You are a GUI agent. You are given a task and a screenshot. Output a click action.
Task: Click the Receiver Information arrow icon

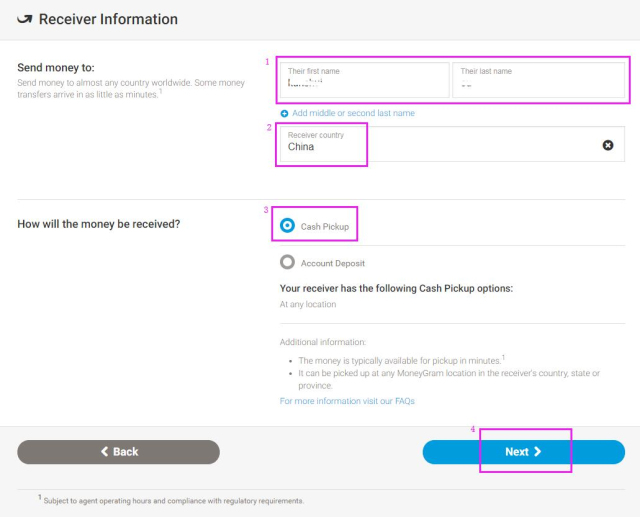(24, 20)
